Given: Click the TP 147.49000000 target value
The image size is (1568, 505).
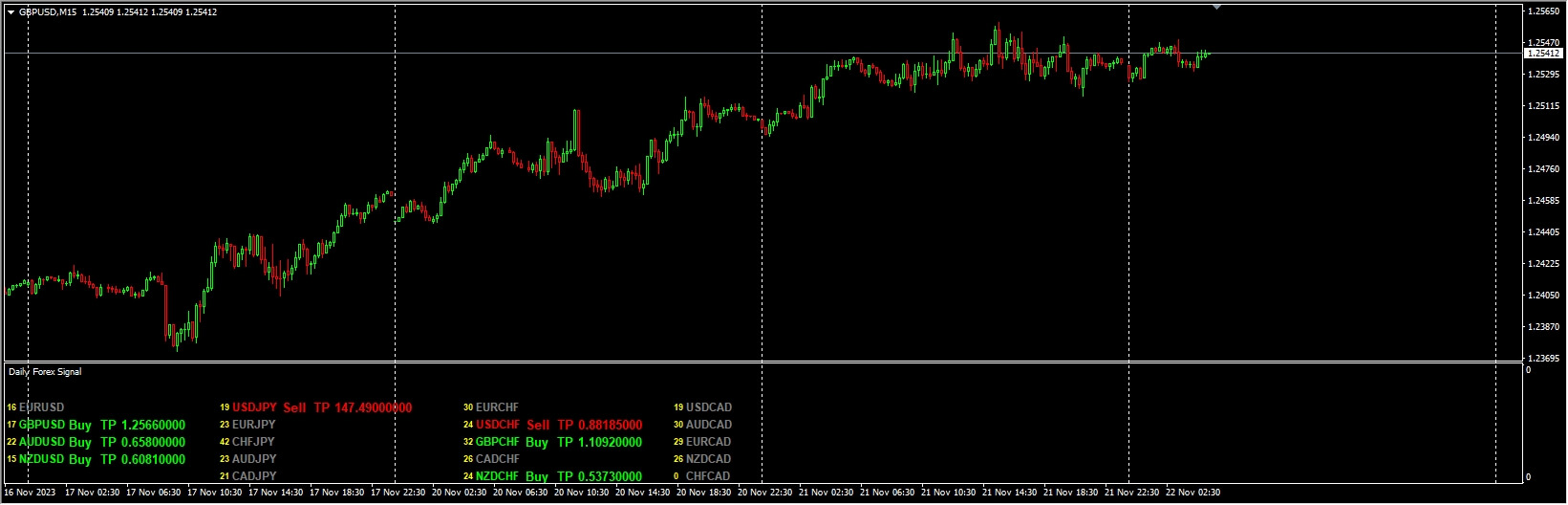Looking at the screenshot, I should (363, 407).
